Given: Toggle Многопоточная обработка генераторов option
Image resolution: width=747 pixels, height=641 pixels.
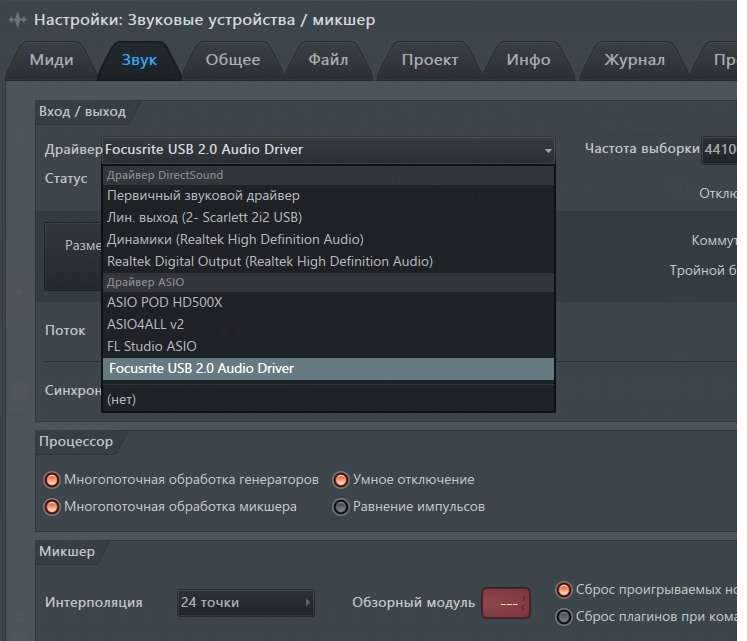Looking at the screenshot, I should coord(51,480).
